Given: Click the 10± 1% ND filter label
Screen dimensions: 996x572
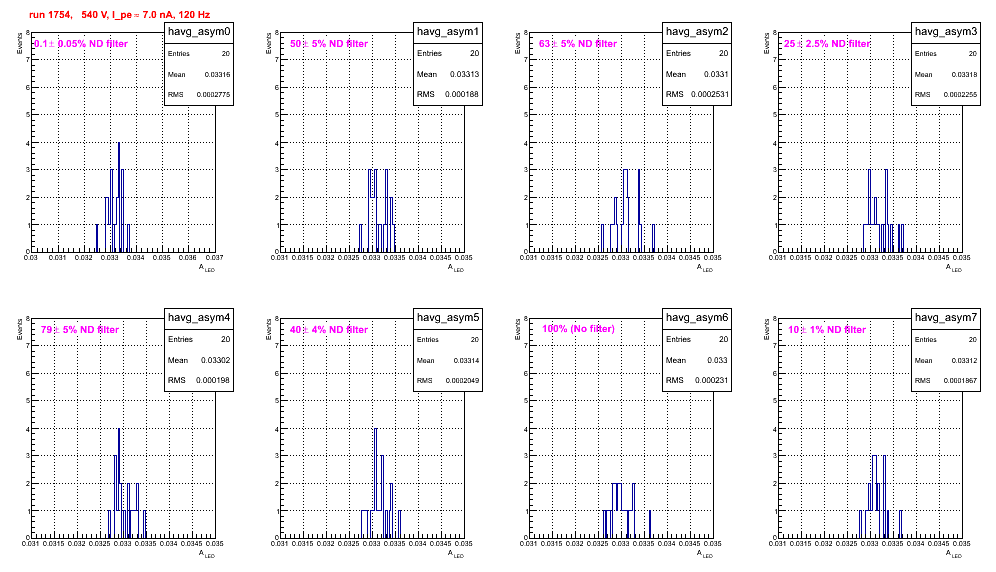Looking at the screenshot, I should [827, 330].
